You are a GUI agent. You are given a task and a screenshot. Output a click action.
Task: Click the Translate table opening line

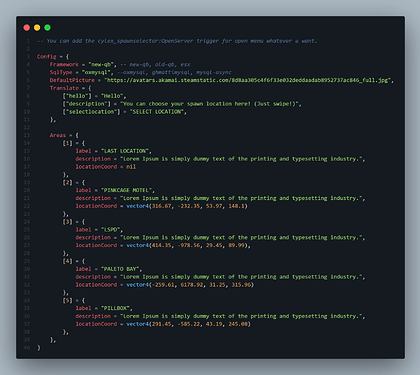[x=70, y=88]
